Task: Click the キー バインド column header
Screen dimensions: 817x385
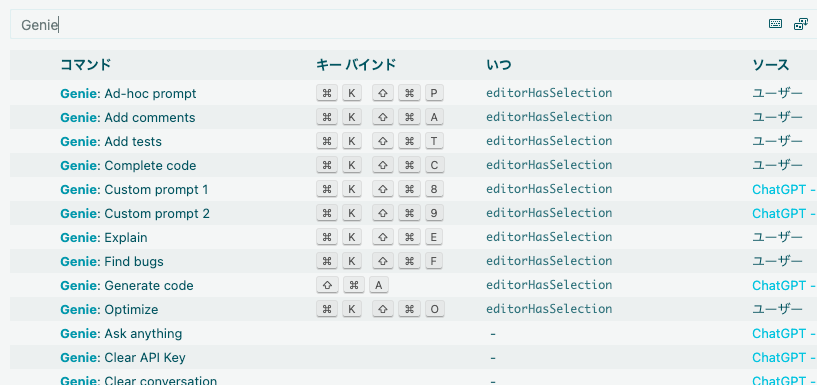Action: point(356,65)
